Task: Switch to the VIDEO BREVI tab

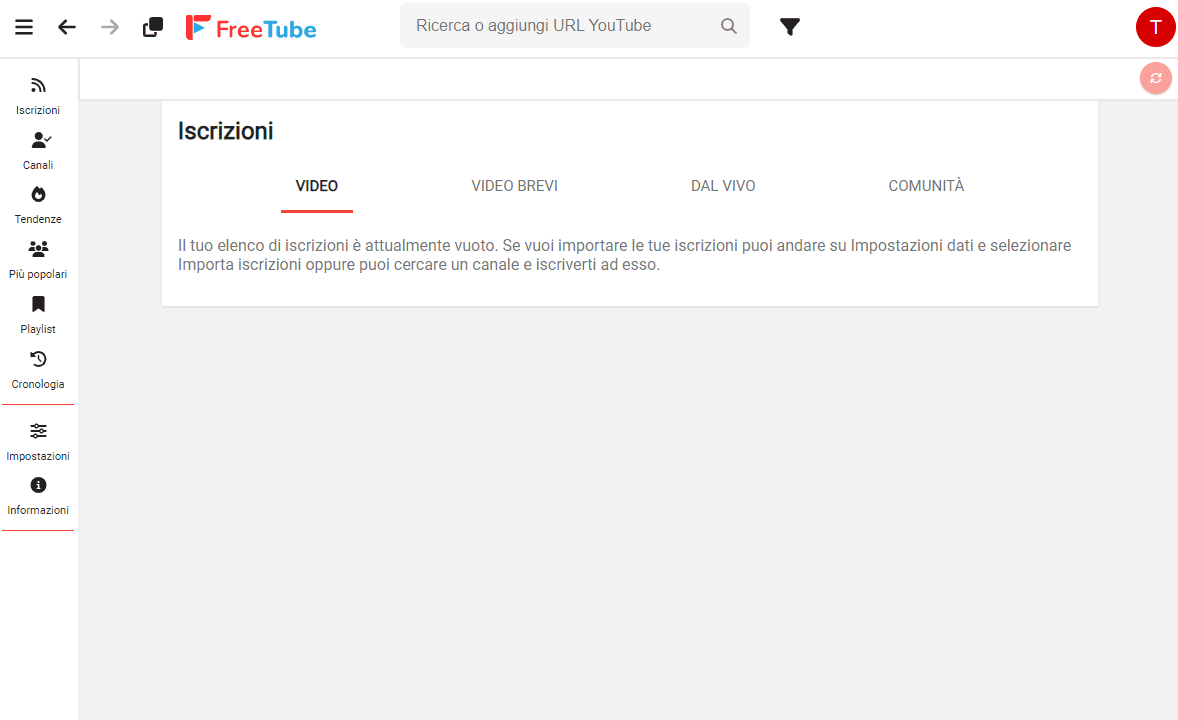Action: coord(515,186)
